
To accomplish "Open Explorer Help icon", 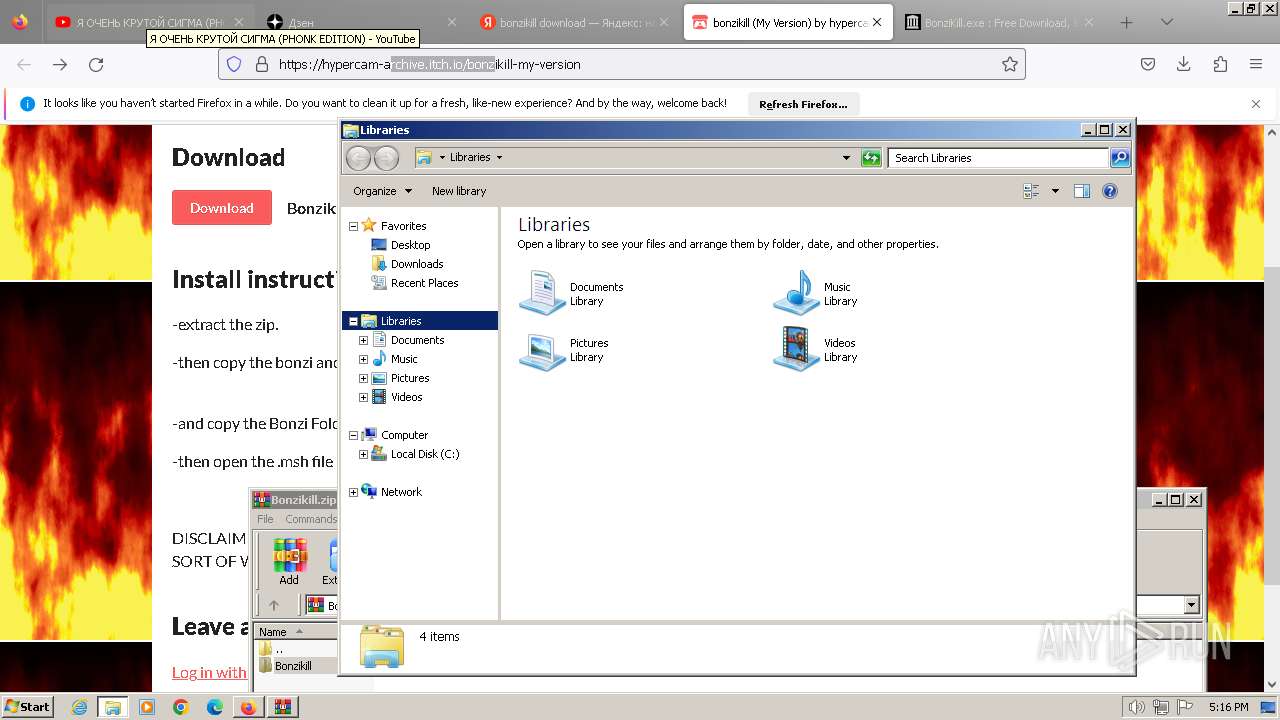I will pos(1109,191).
